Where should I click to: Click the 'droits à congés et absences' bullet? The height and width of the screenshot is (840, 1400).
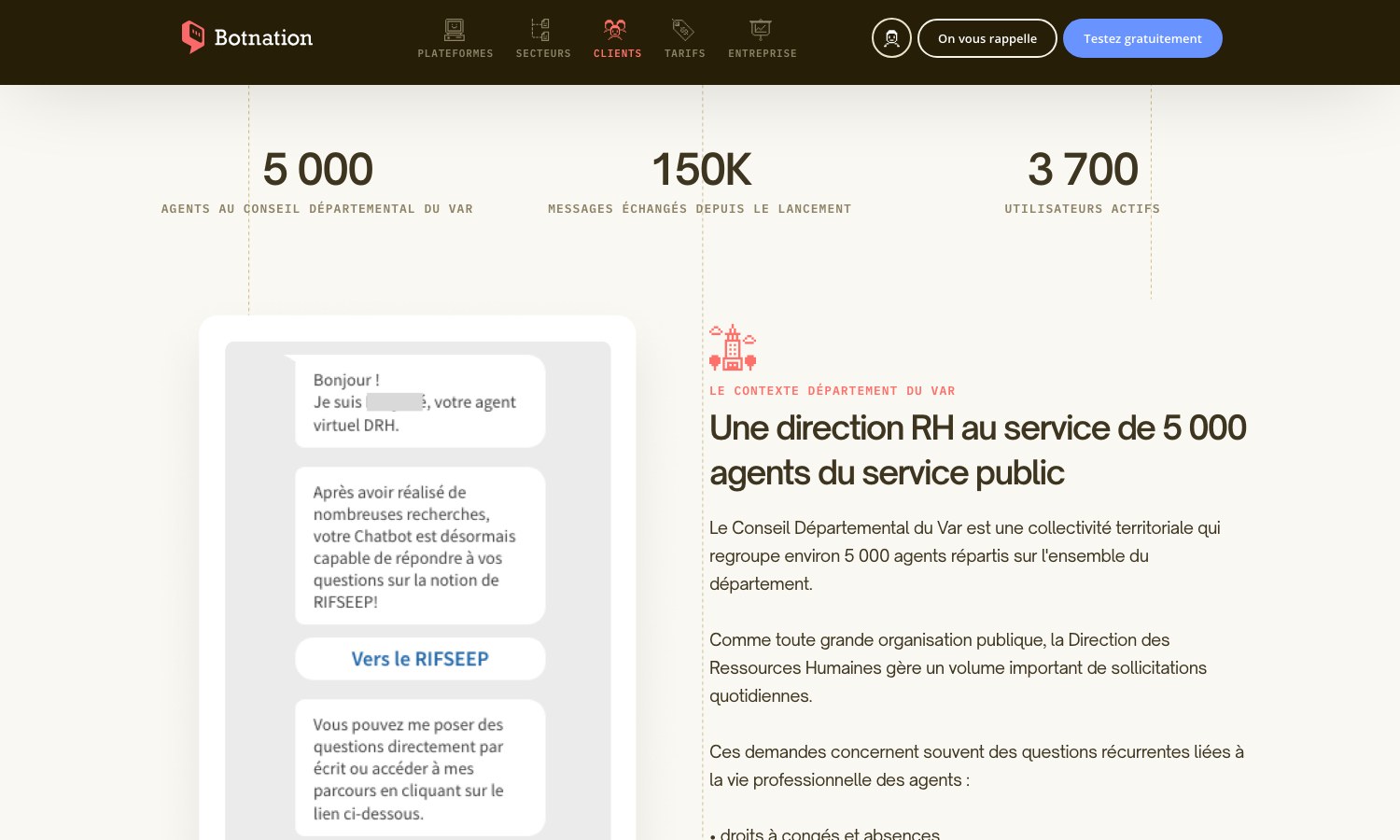[825, 833]
